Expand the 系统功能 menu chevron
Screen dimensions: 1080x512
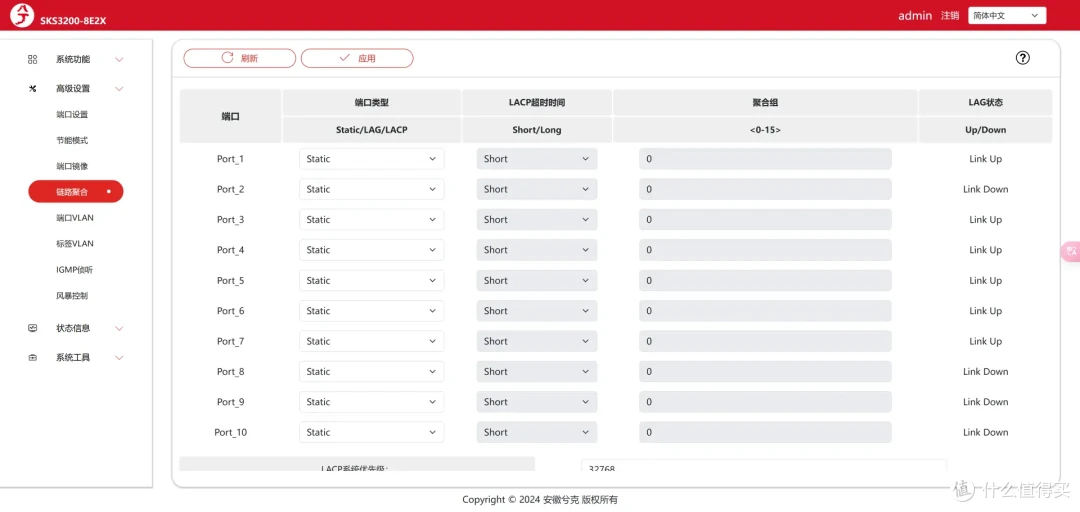tap(119, 59)
